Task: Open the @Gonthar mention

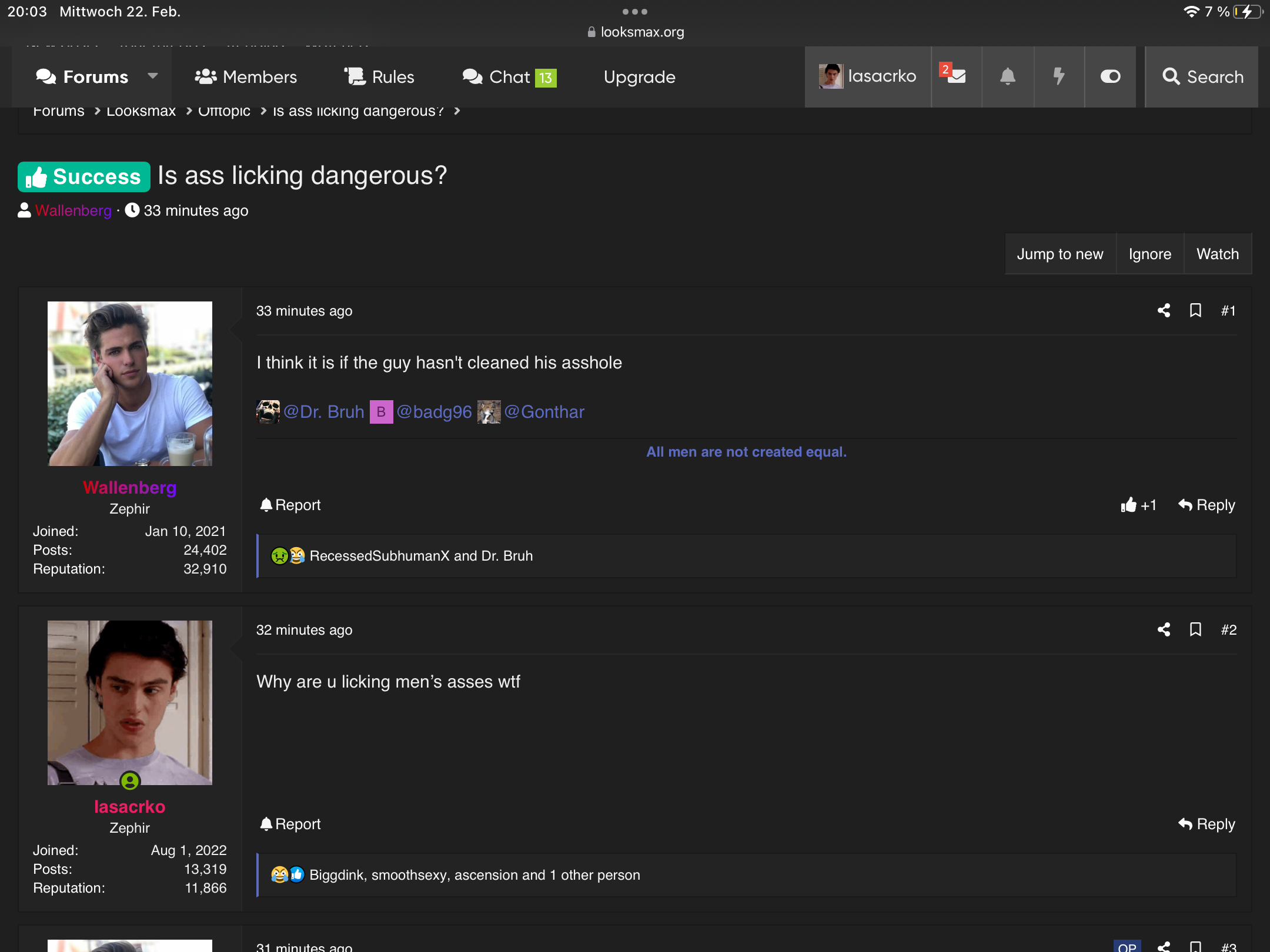Action: coord(544,412)
